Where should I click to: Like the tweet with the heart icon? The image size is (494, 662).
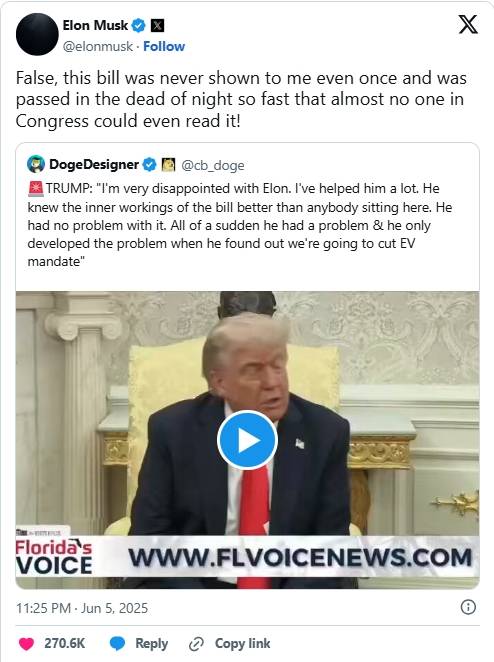pos(27,643)
